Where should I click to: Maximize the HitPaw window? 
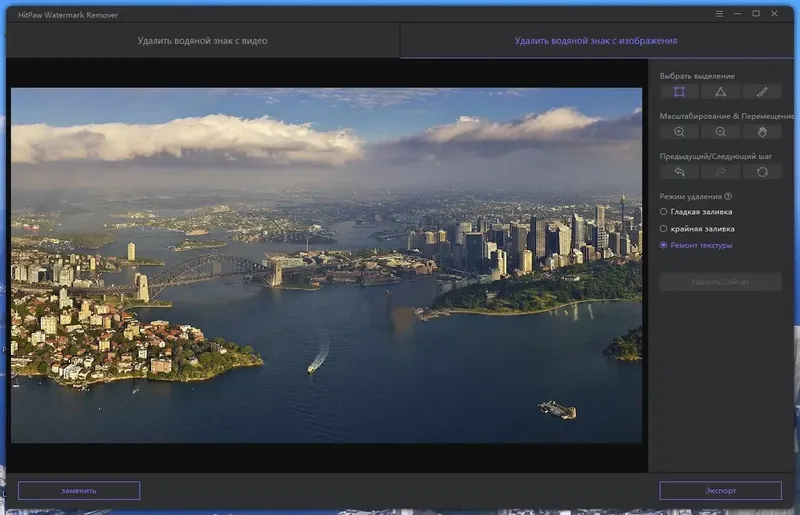756,14
